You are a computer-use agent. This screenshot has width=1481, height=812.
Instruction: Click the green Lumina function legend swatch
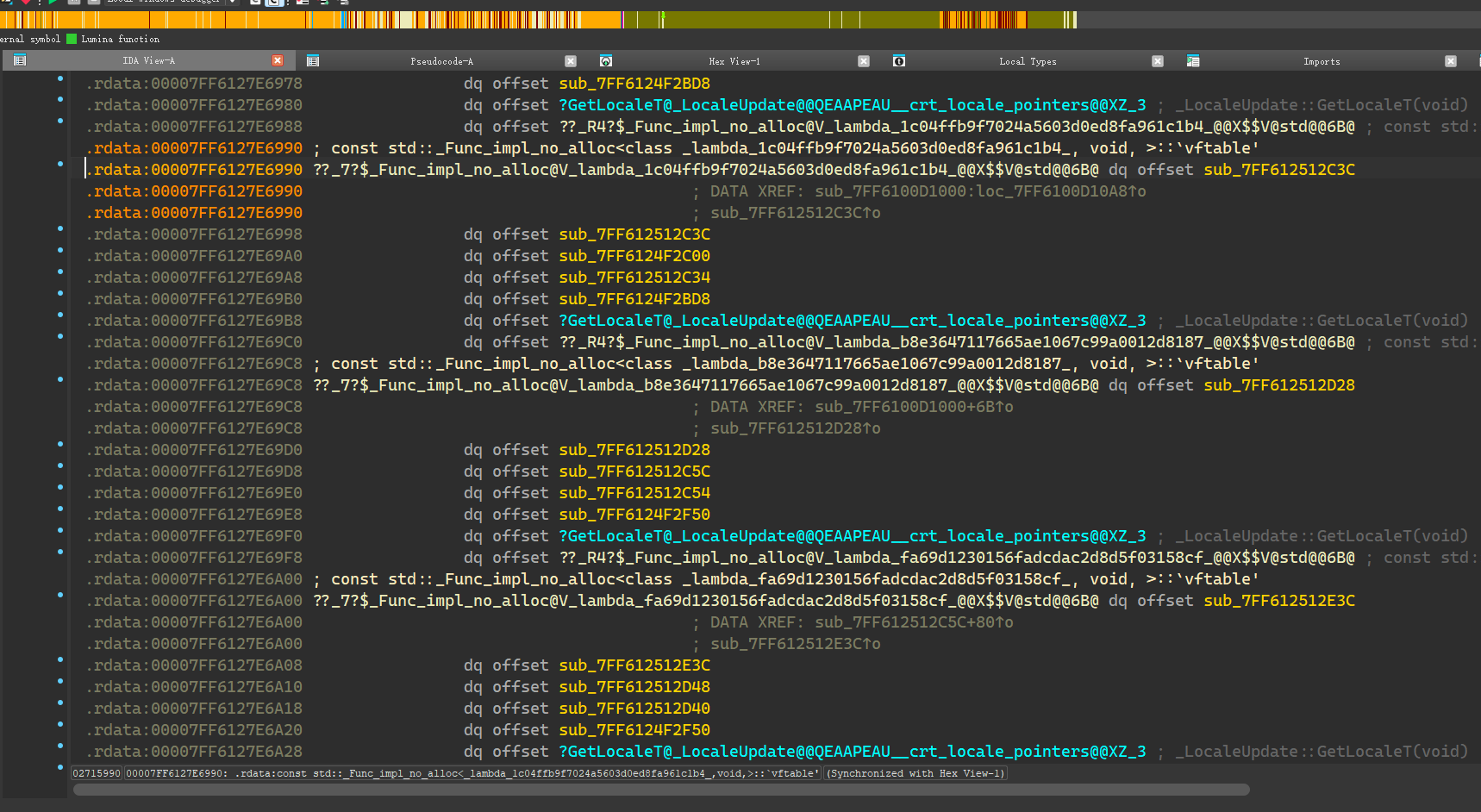(72, 39)
